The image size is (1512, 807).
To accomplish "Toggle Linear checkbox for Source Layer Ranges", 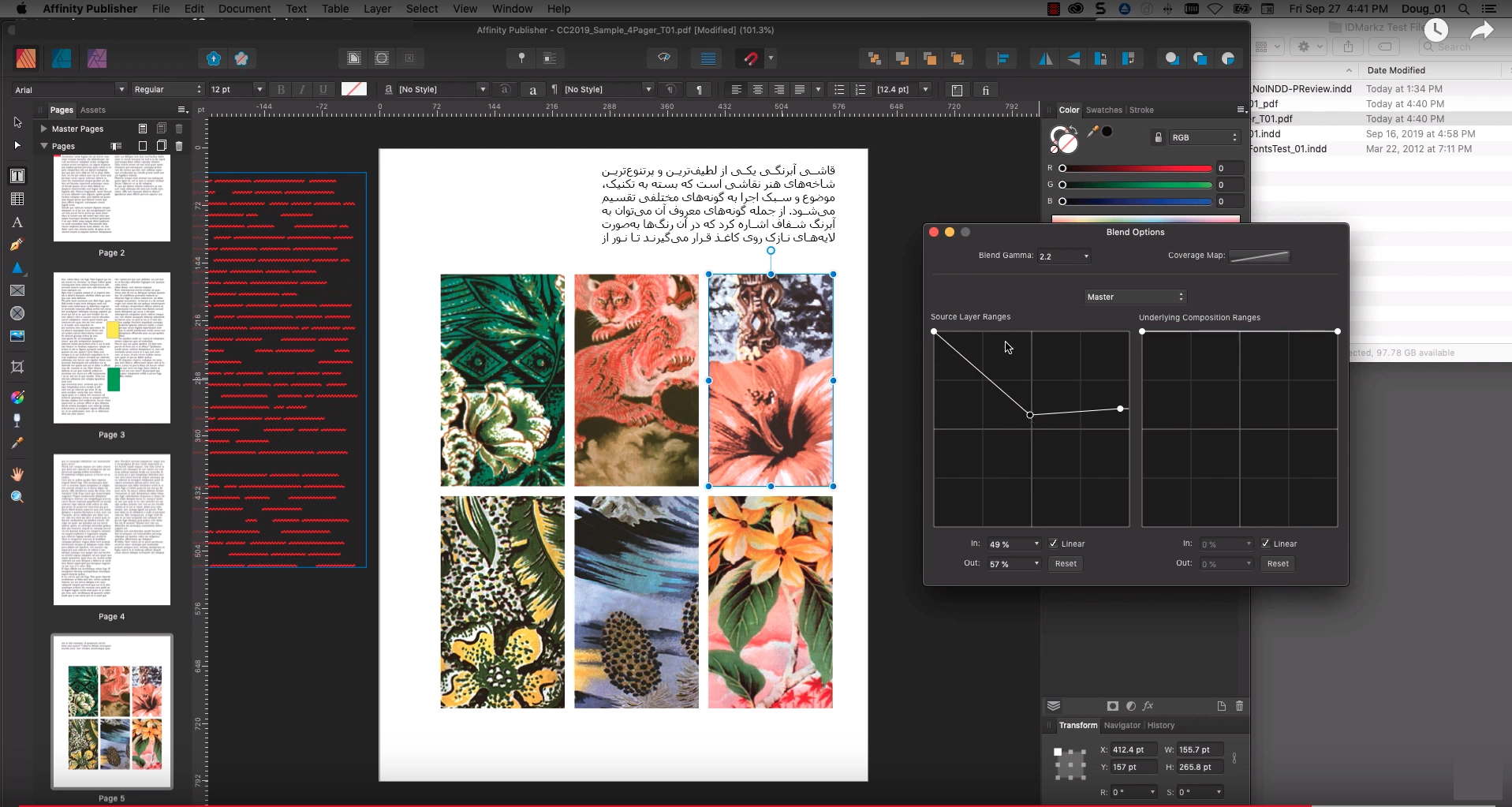I will point(1054,544).
